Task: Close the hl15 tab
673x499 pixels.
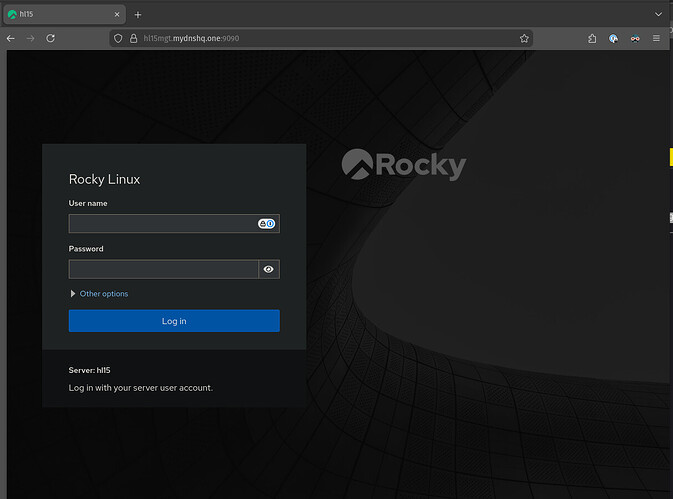Action: (118, 15)
